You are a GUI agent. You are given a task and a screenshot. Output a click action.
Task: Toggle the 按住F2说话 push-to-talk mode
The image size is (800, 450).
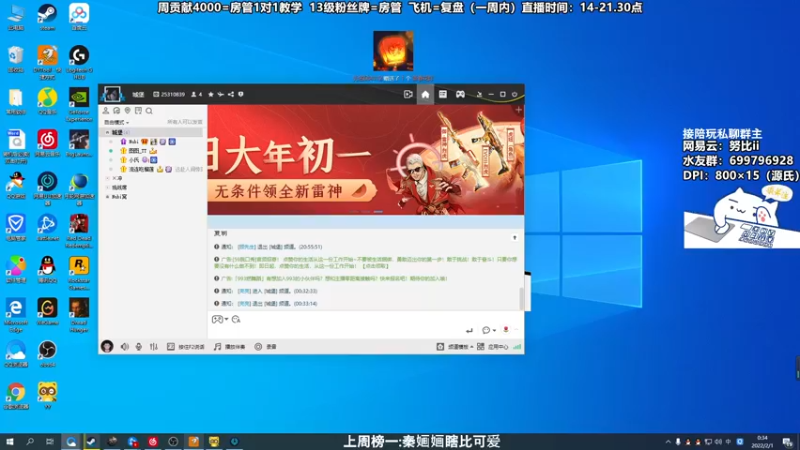pos(186,346)
